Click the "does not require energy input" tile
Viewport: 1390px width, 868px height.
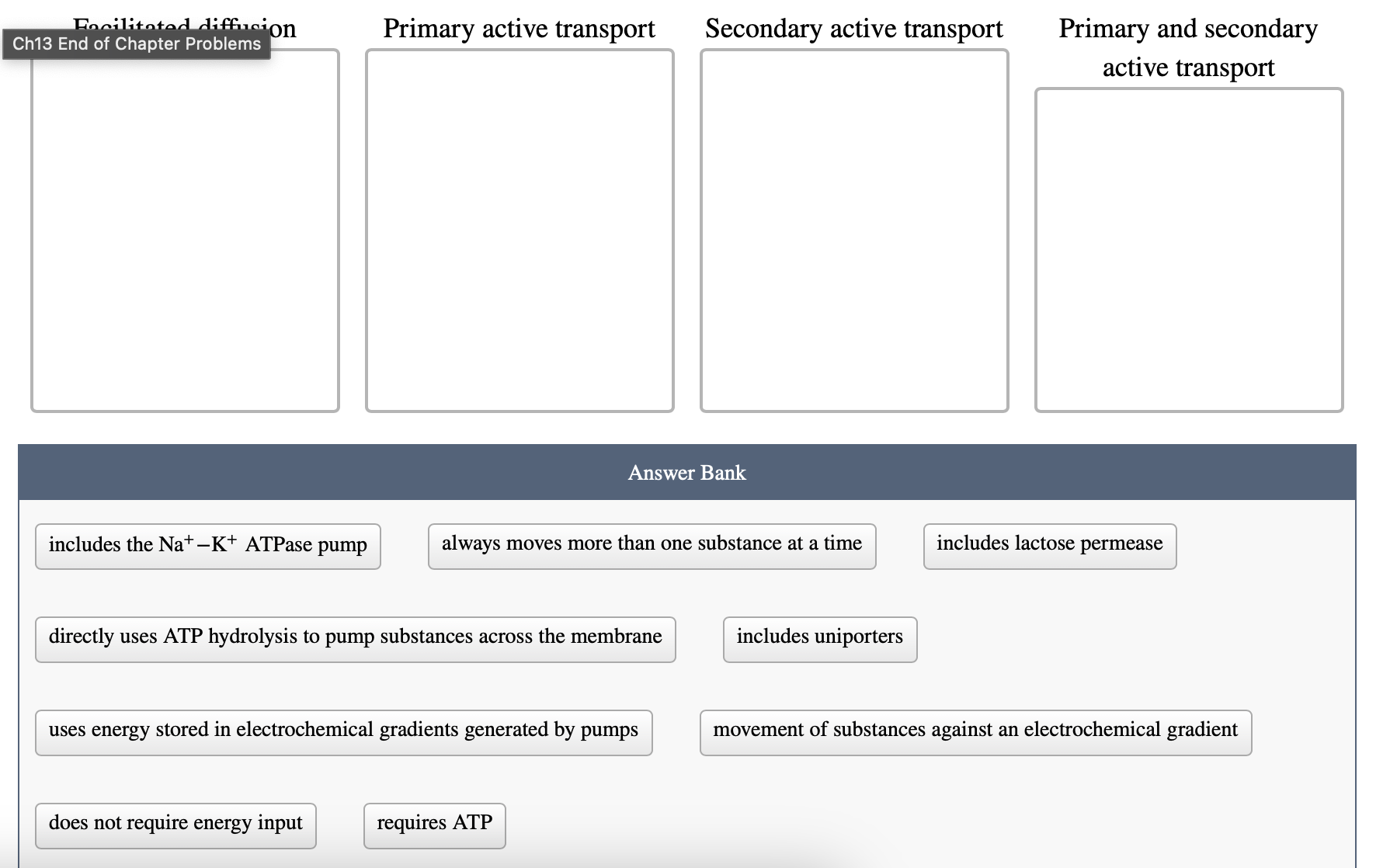coord(175,824)
